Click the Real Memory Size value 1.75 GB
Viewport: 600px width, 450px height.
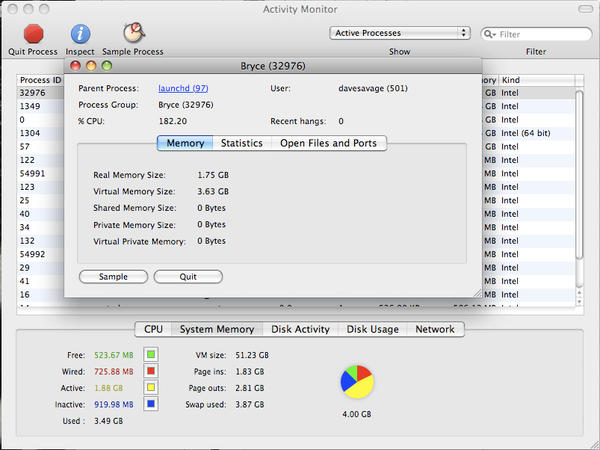tap(213, 175)
